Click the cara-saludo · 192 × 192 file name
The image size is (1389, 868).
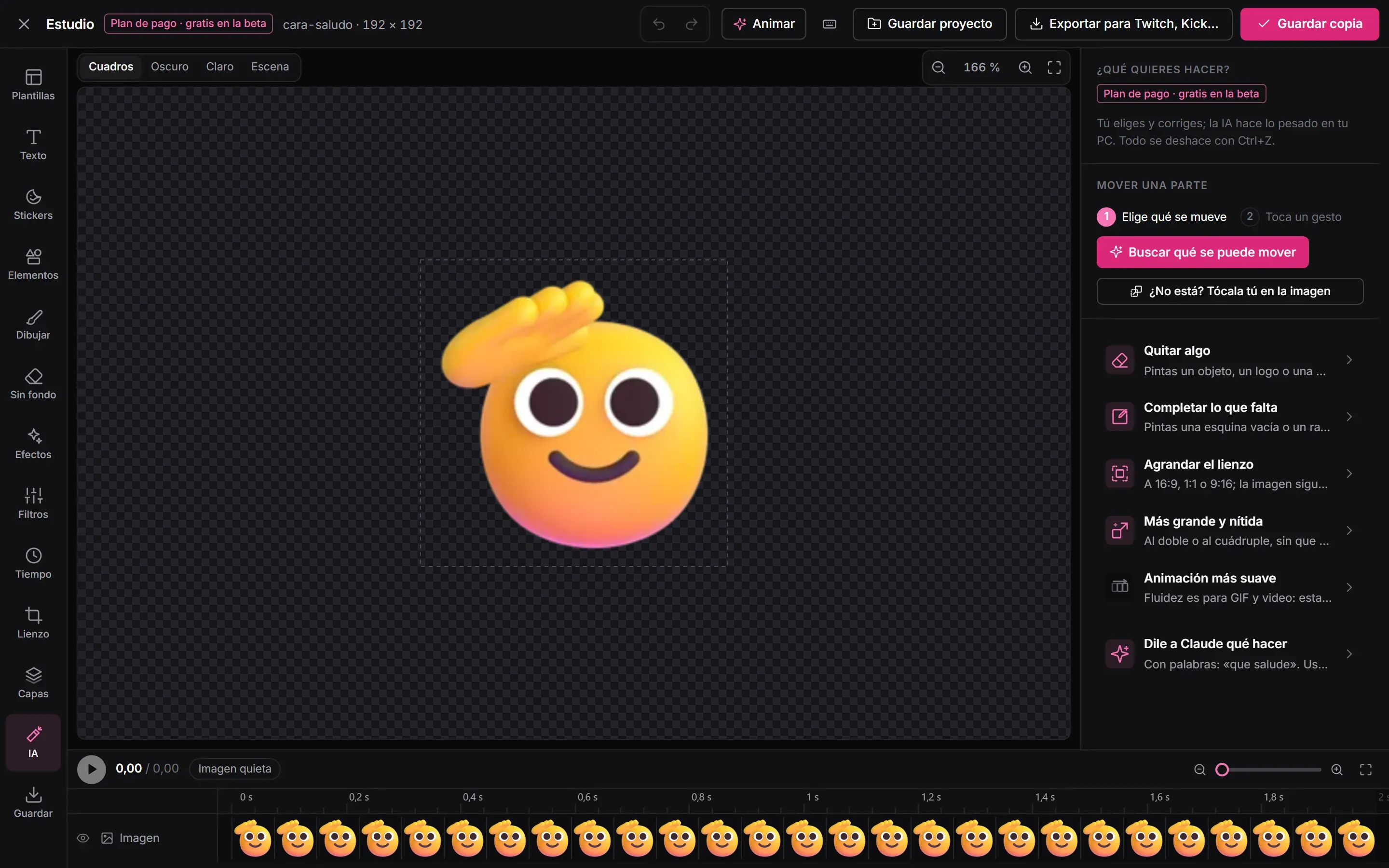tap(353, 25)
